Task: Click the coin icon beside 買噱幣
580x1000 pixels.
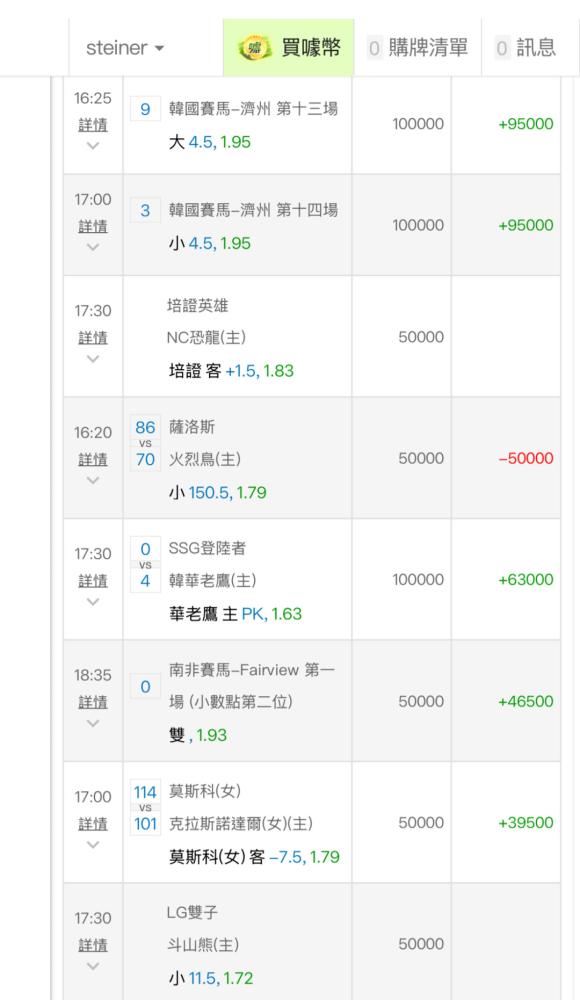Action: (255, 48)
